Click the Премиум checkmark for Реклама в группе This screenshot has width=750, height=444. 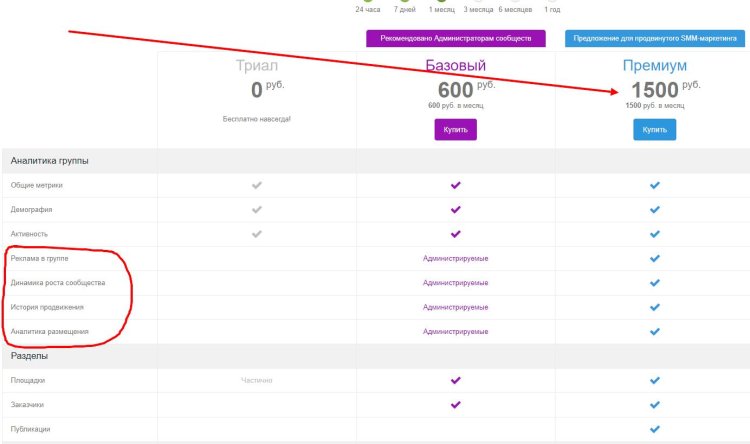click(x=654, y=258)
